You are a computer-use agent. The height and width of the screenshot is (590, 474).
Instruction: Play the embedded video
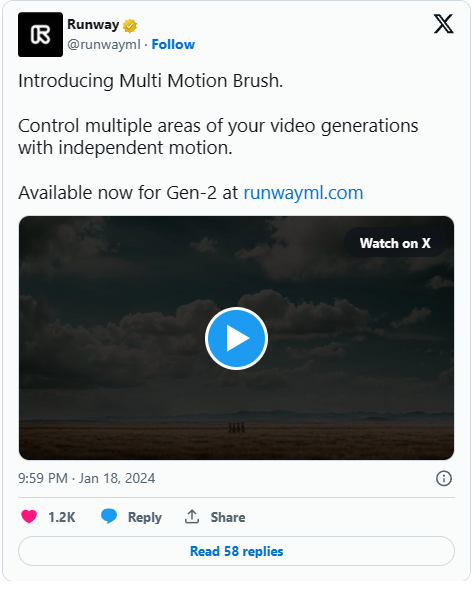tap(236, 338)
